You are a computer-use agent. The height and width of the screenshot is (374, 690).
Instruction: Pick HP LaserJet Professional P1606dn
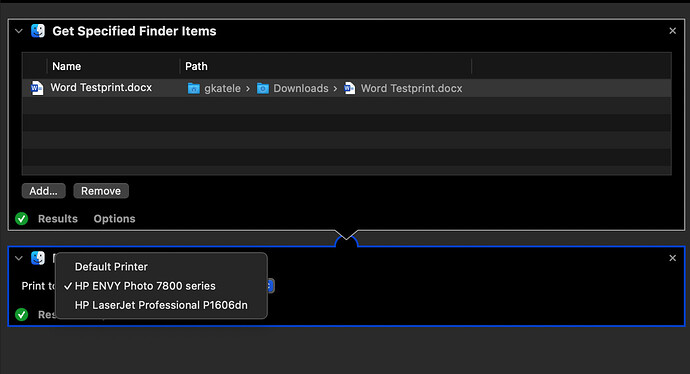click(161, 305)
